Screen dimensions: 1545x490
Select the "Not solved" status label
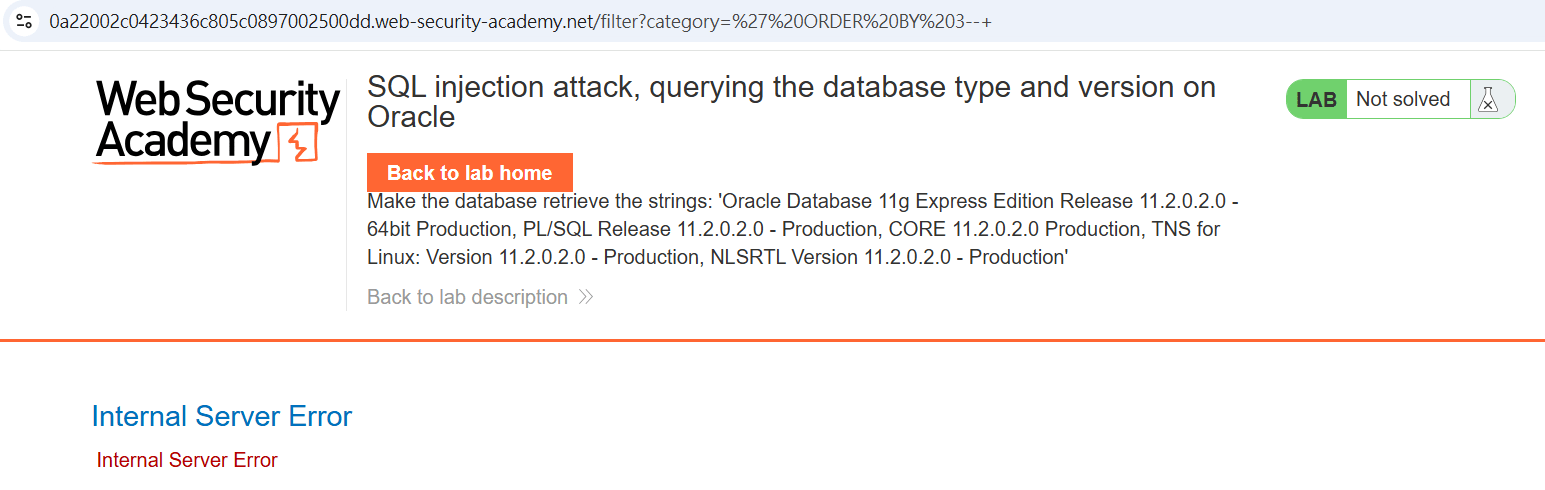pyautogui.click(x=1403, y=99)
